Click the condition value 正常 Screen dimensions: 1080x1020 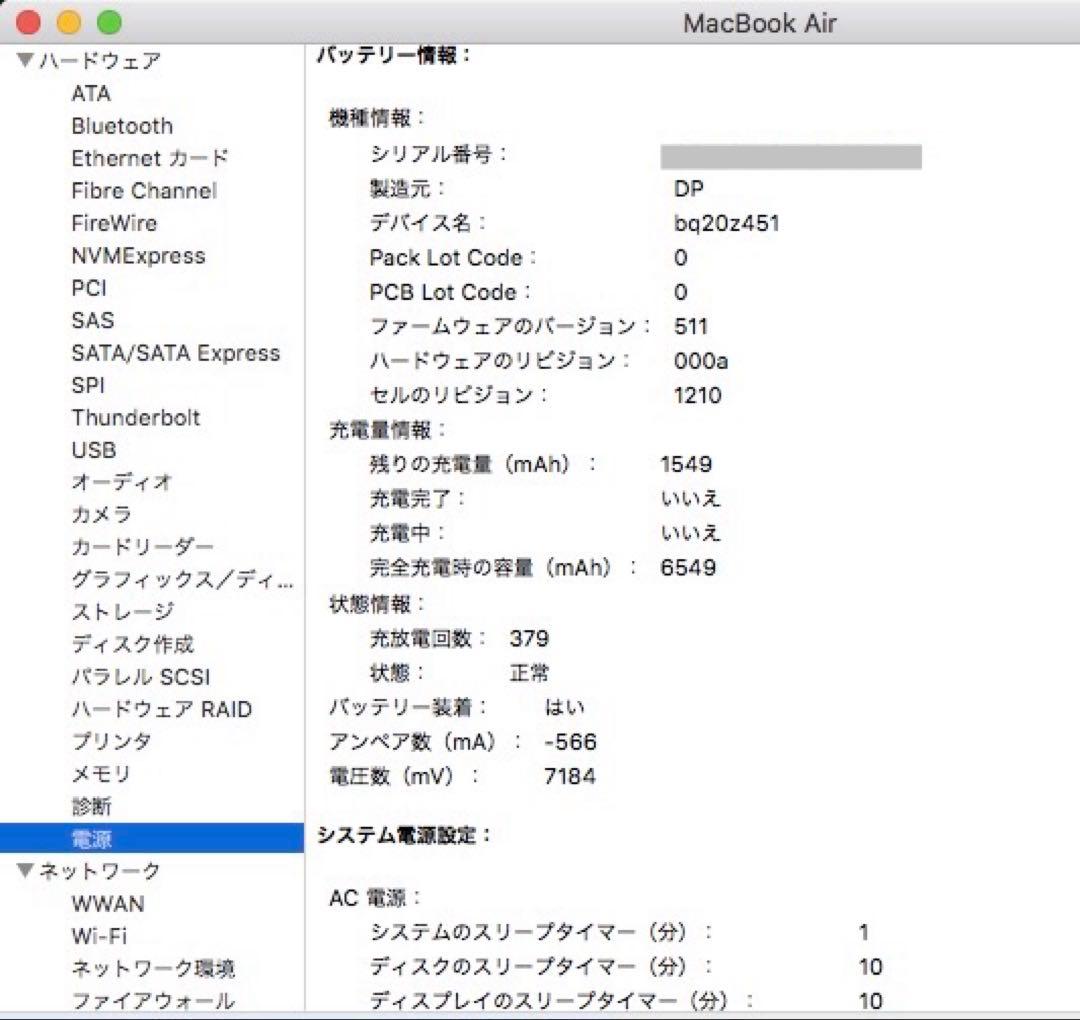(529, 672)
